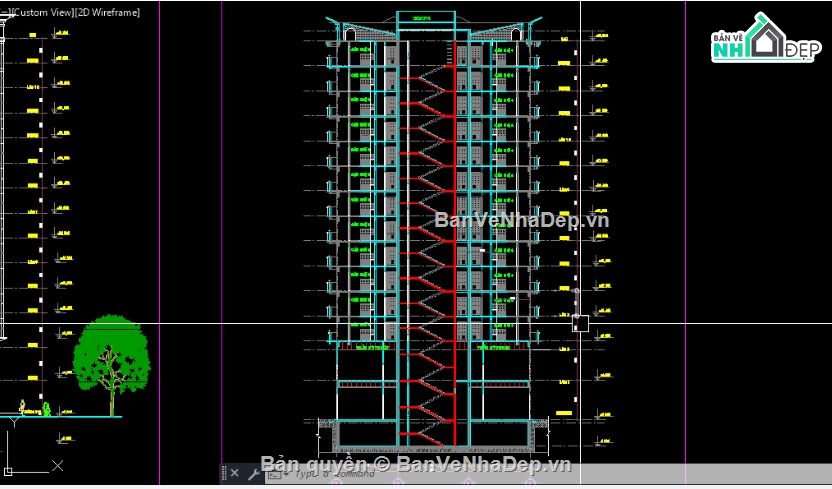
Task: Open the 2D Wireframe visual style menu
Action: point(107,12)
